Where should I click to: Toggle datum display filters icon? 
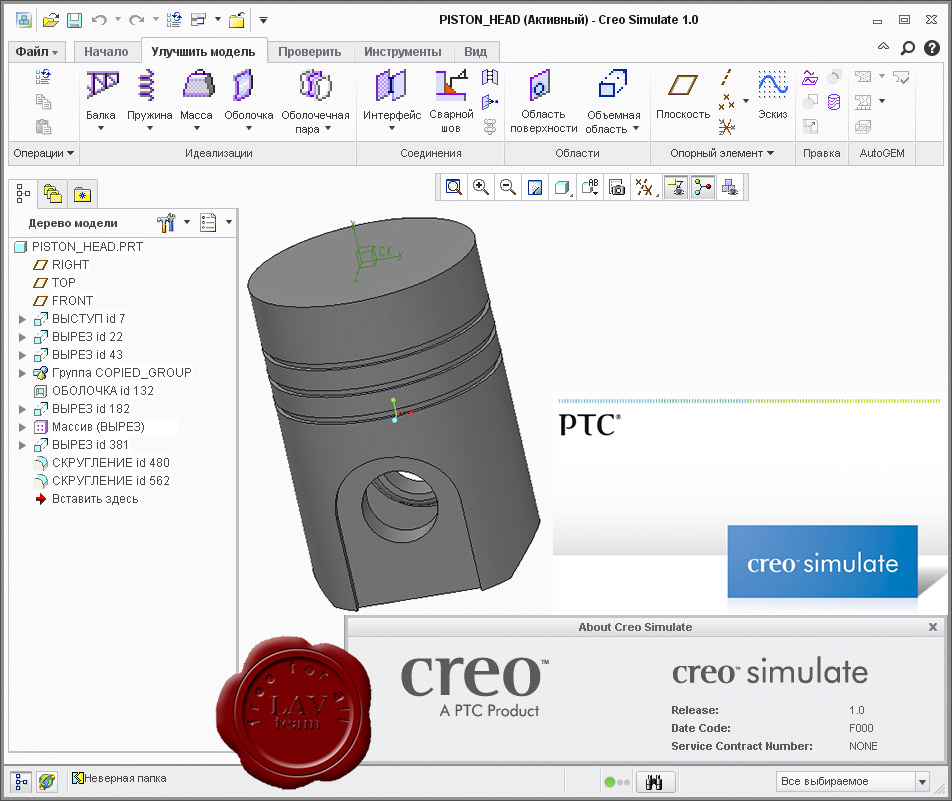pyautogui.click(x=645, y=187)
